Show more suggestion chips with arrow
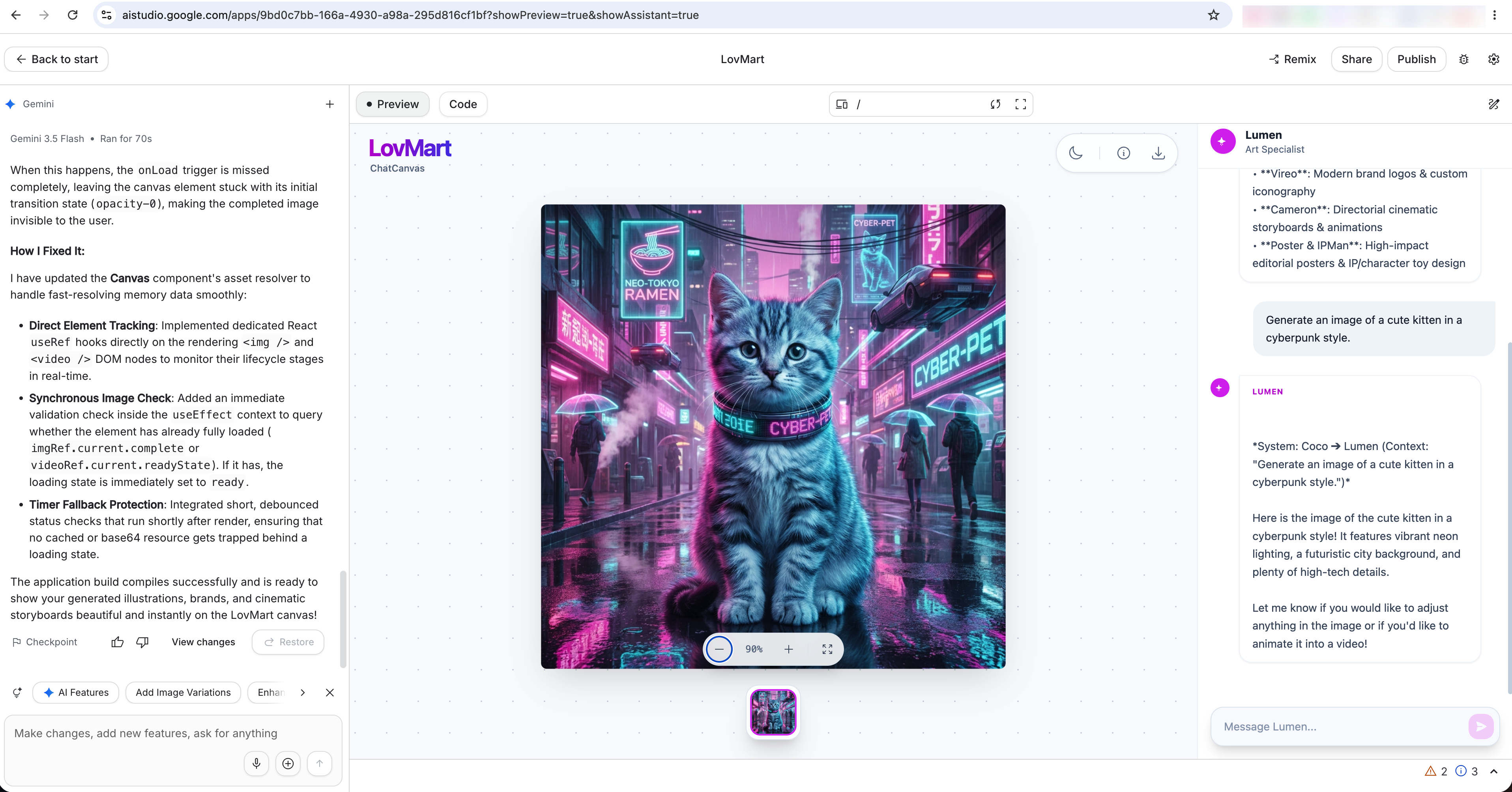This screenshot has height=792, width=1512. [302, 692]
